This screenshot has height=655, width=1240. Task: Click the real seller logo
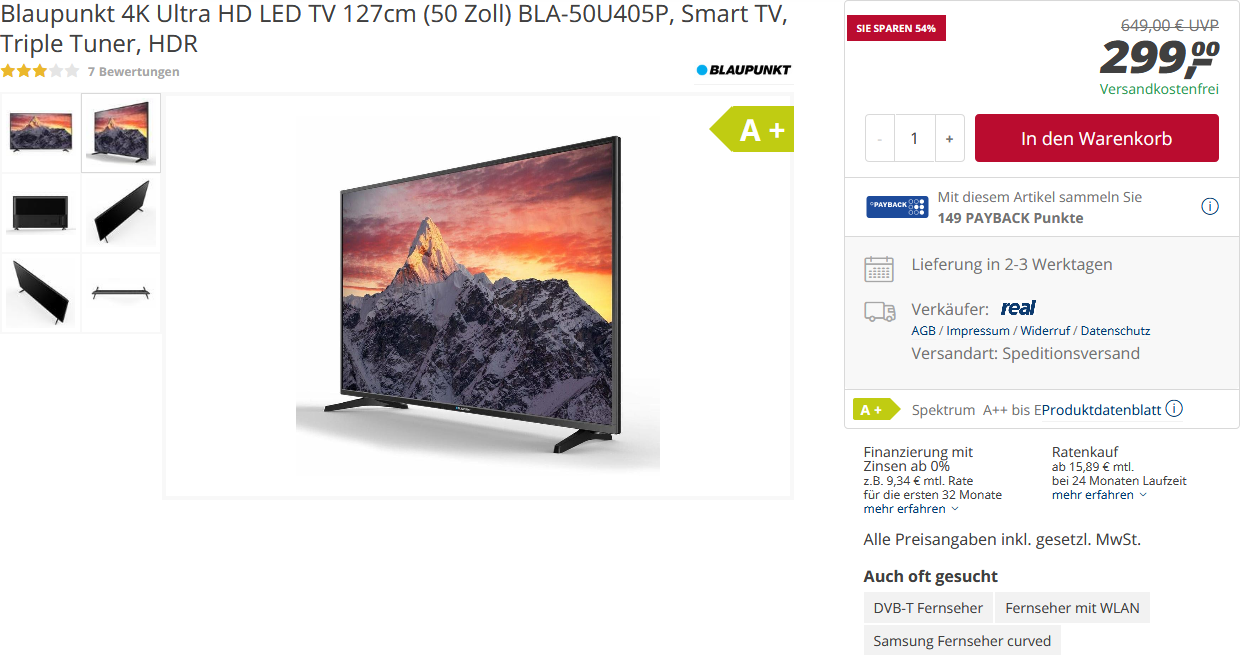click(x=1018, y=308)
